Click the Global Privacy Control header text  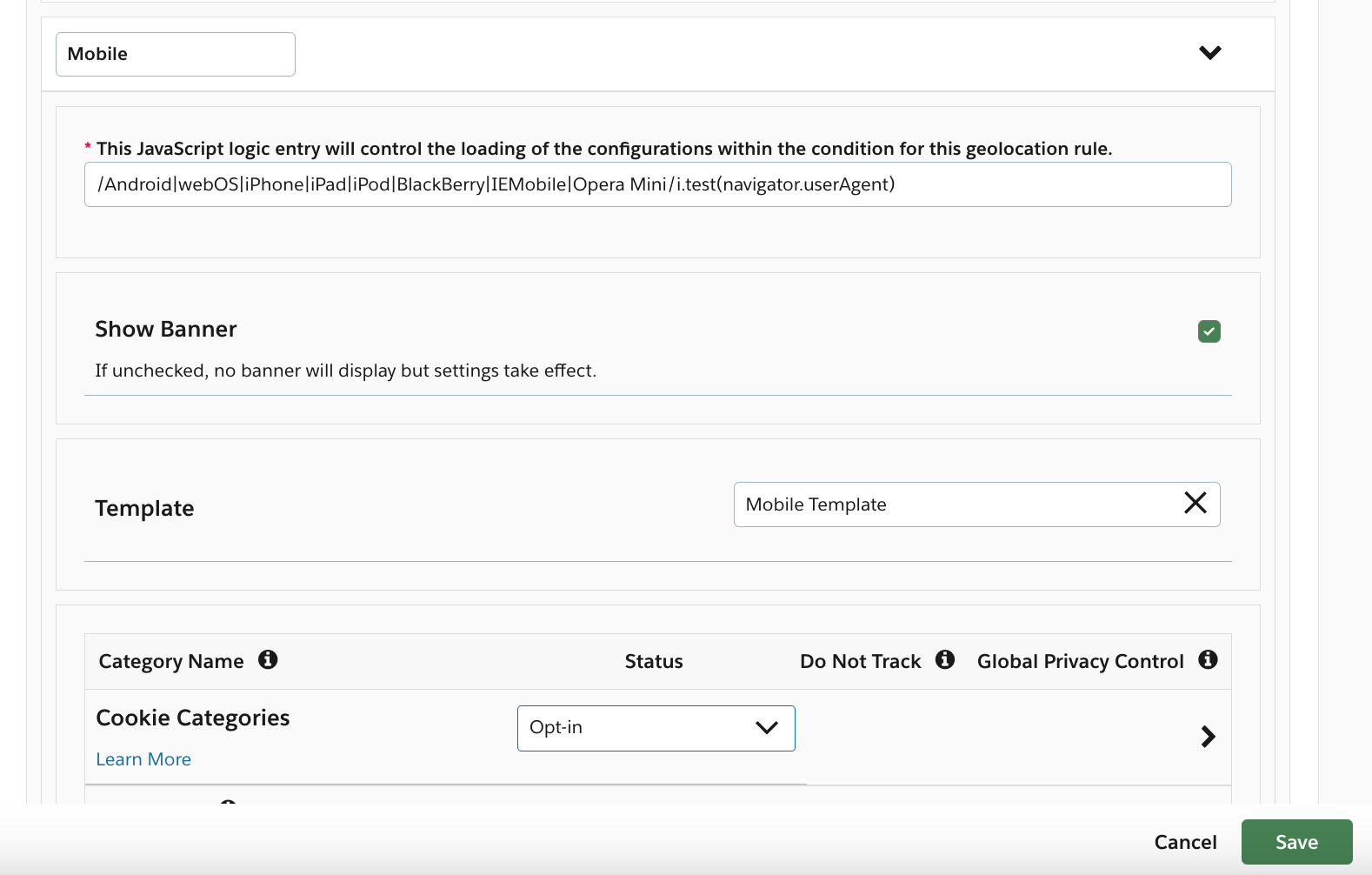pos(1080,662)
